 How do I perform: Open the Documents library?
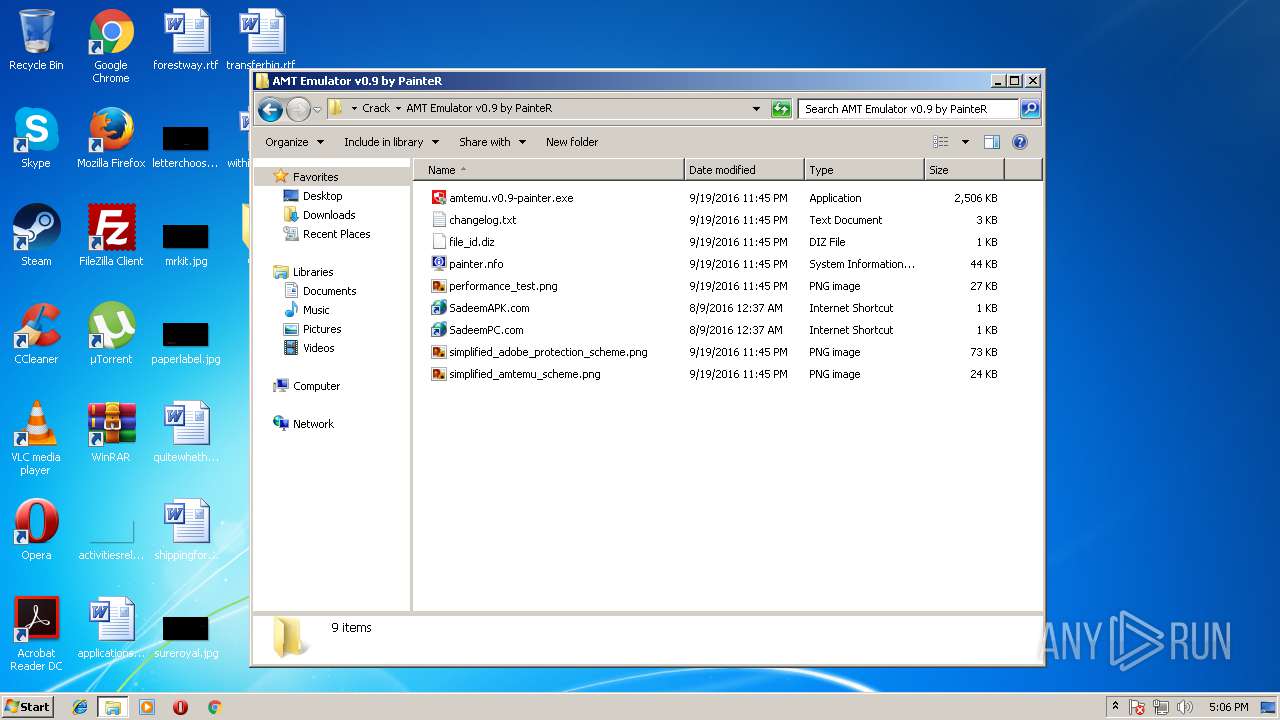coord(329,291)
